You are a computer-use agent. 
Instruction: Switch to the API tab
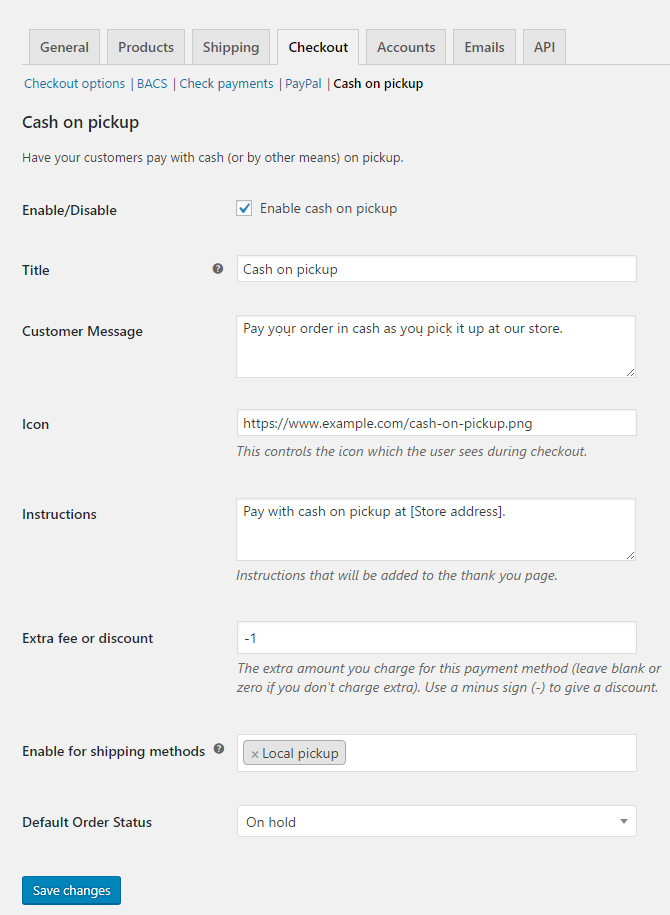tap(544, 47)
